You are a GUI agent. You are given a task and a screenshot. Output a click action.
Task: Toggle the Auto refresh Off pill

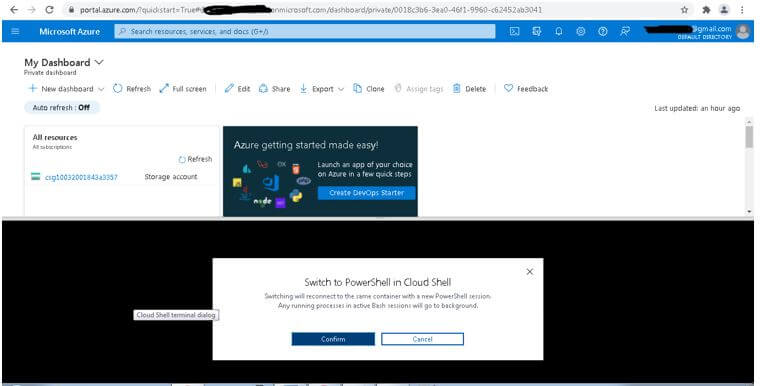tap(62, 108)
